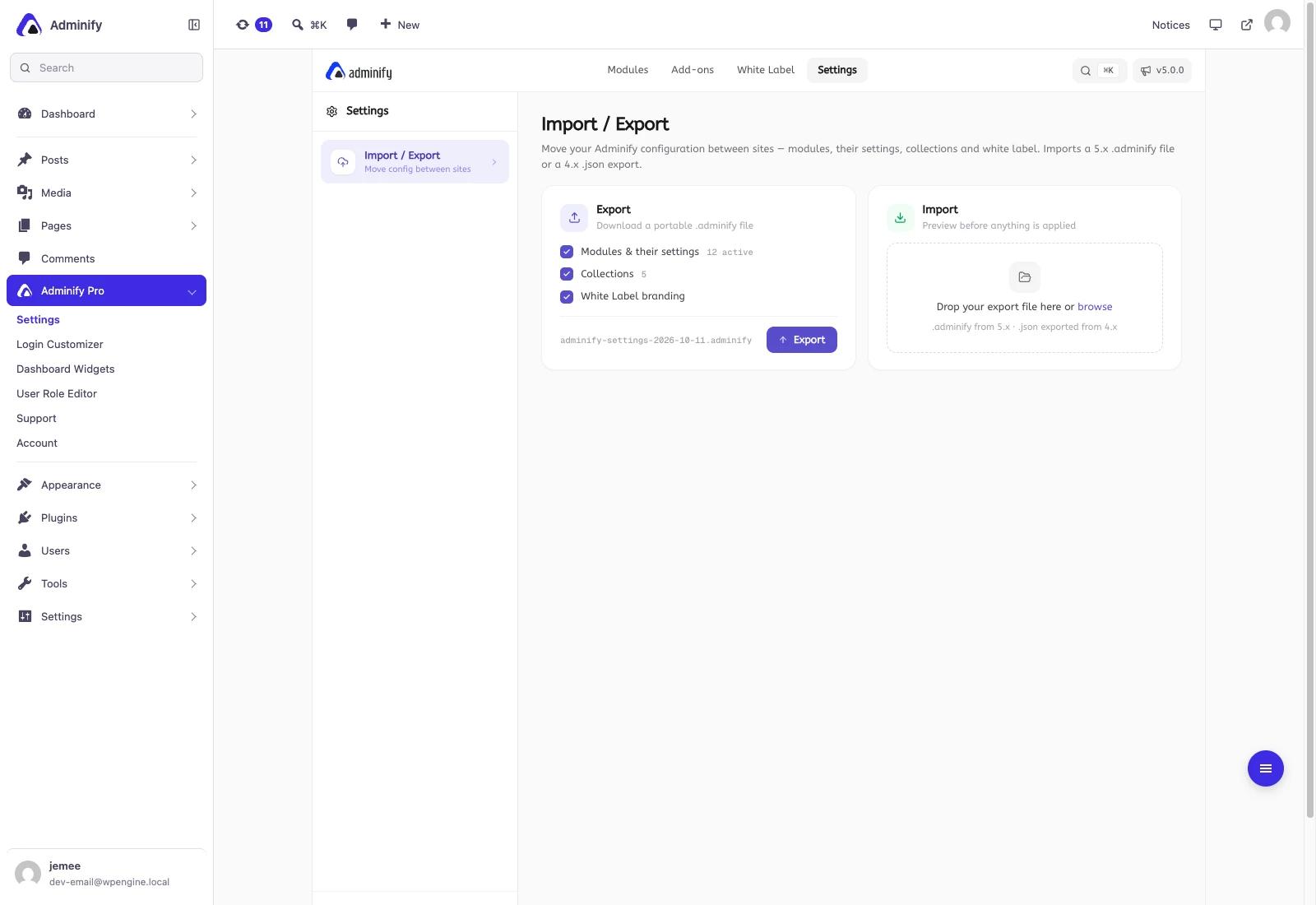Collapse the Adminify Pro menu chevron
Viewport: 1316px width, 905px height.
coord(192,291)
